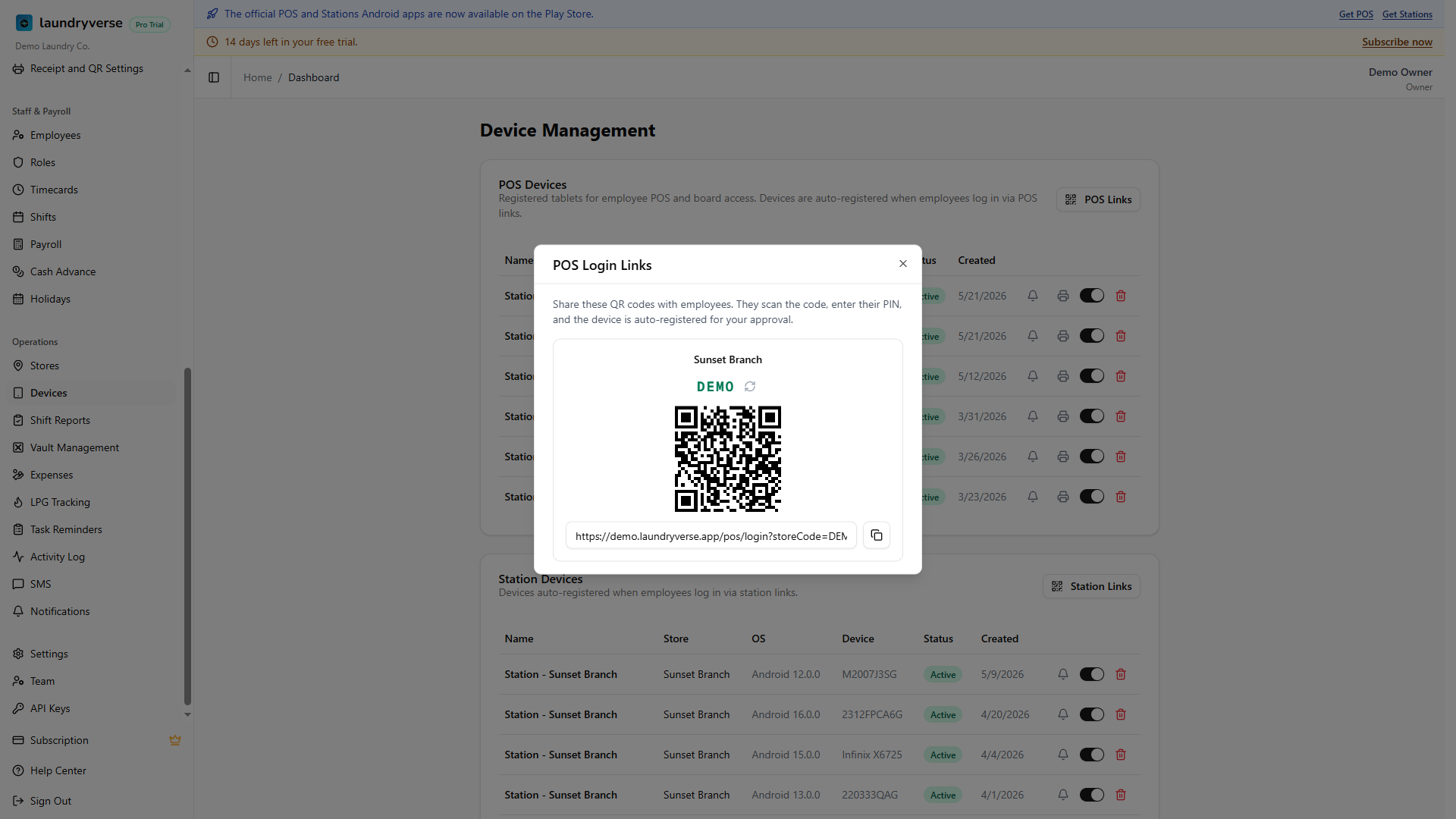
Task: Bell icon for station device Infinix X6725
Action: (x=1063, y=755)
